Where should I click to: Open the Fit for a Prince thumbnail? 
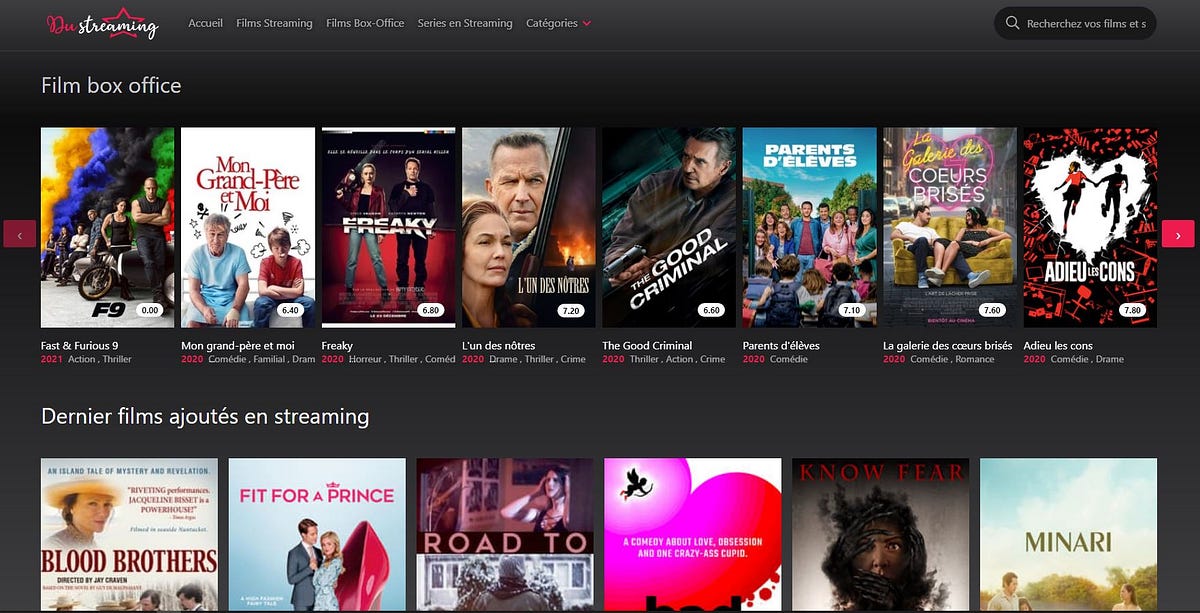pos(317,535)
